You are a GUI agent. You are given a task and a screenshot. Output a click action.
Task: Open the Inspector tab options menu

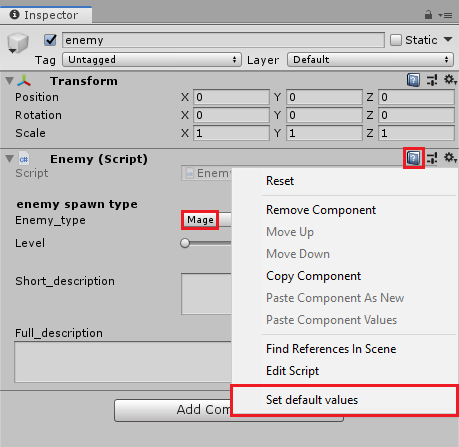445,15
